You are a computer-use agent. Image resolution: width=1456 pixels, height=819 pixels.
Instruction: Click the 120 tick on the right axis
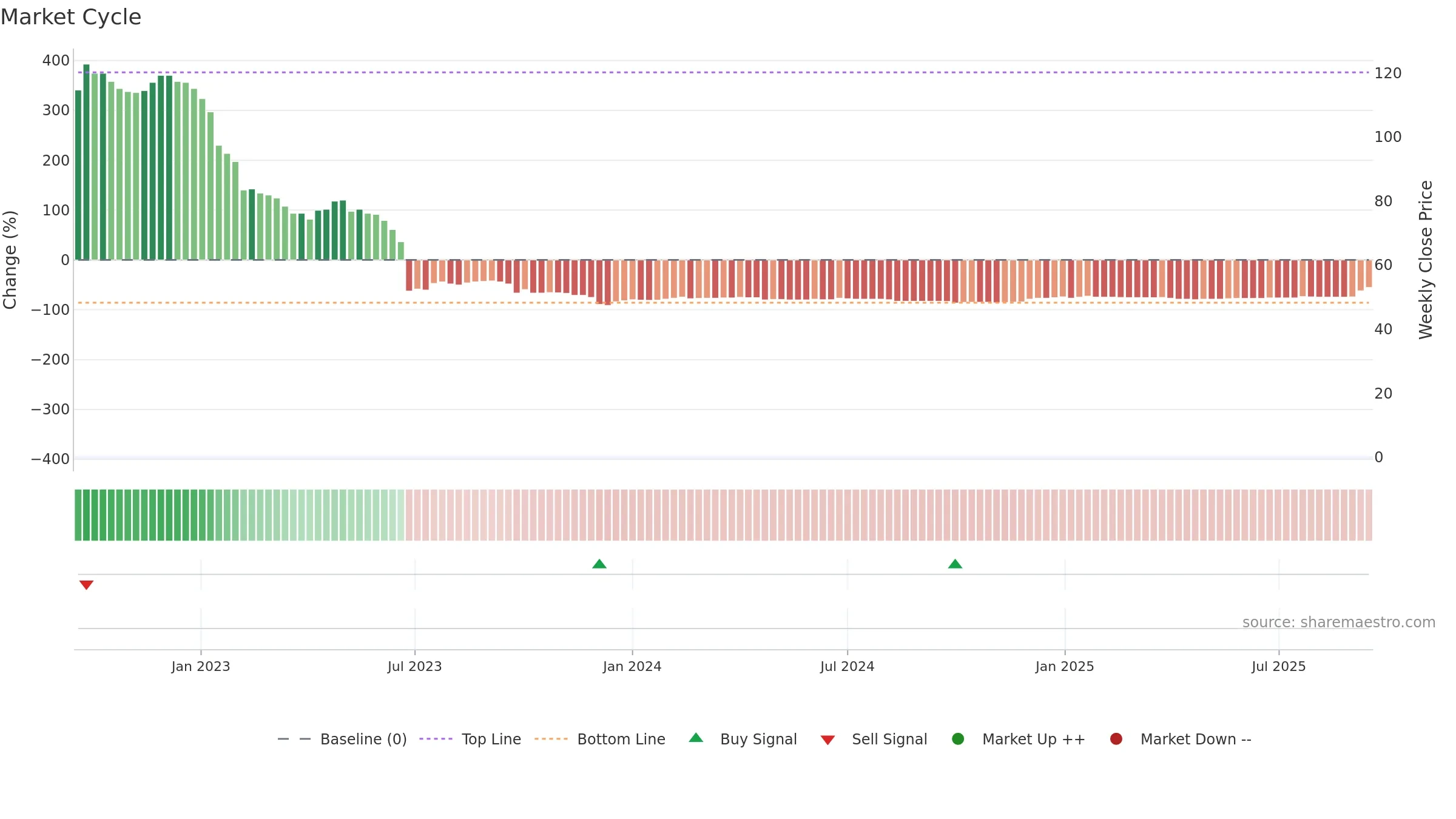click(1388, 73)
